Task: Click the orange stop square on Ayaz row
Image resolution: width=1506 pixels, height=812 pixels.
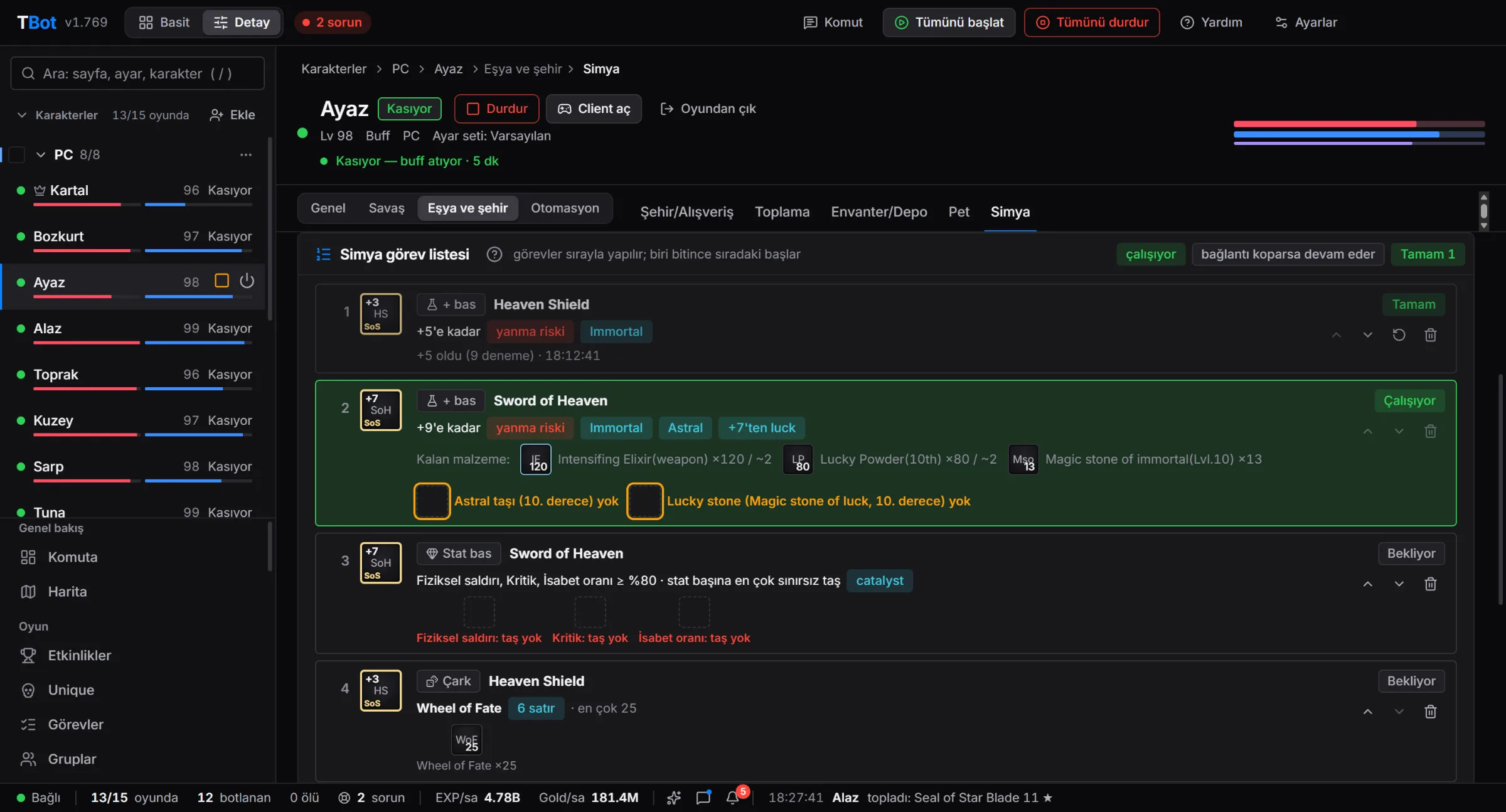Action: (222, 280)
